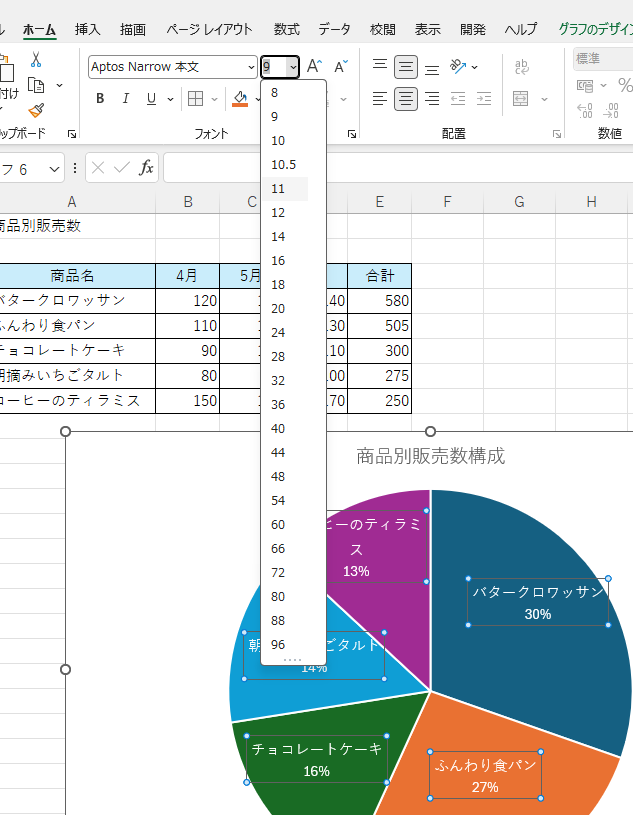The image size is (633, 815).
Task: Click the Middle Align icon
Action: click(x=406, y=67)
